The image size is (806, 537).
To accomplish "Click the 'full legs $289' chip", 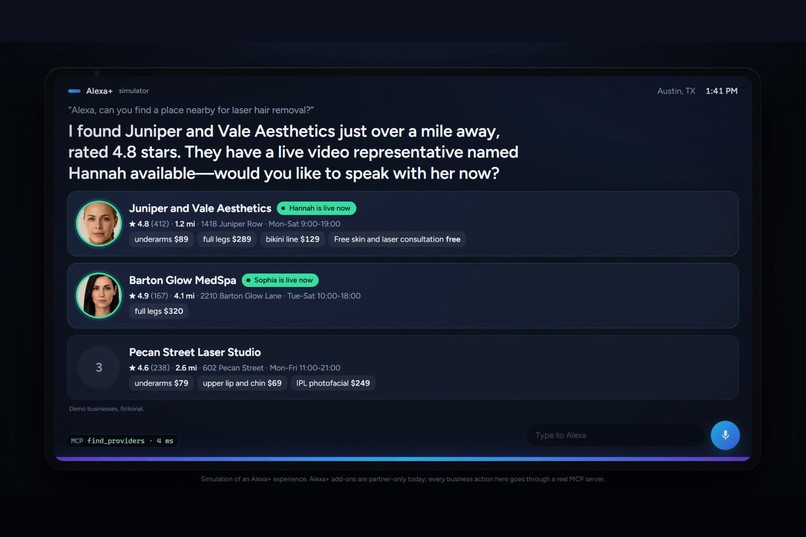I will coord(227,239).
